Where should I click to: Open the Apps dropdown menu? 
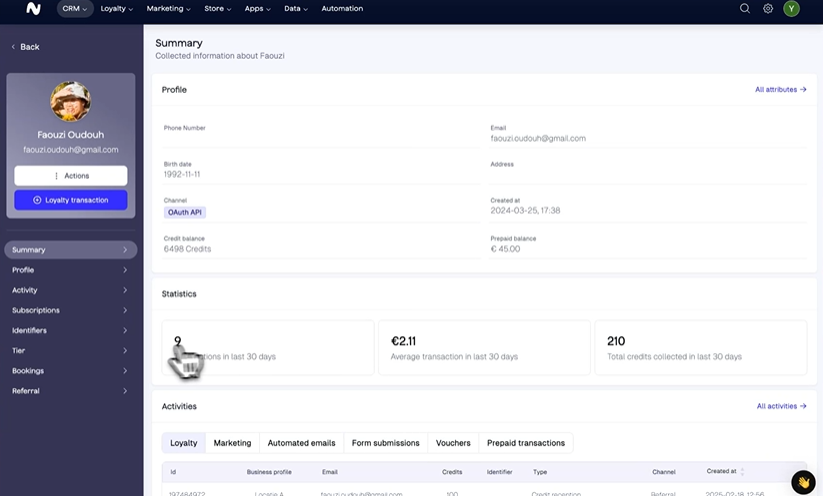click(x=257, y=8)
